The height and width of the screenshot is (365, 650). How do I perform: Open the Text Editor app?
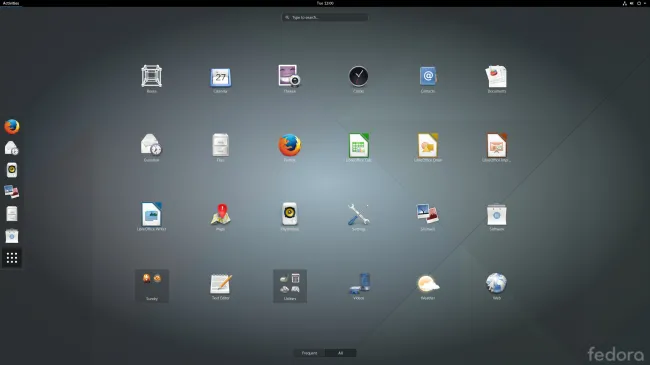tap(221, 284)
